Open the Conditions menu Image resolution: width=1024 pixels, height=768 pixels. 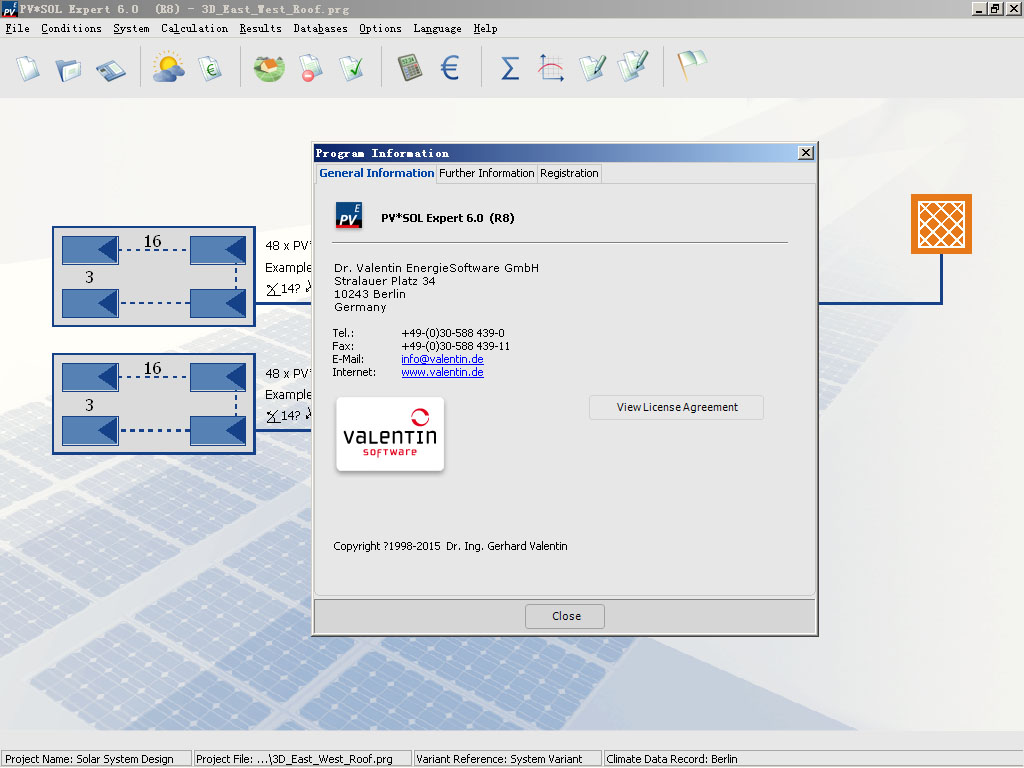point(71,29)
